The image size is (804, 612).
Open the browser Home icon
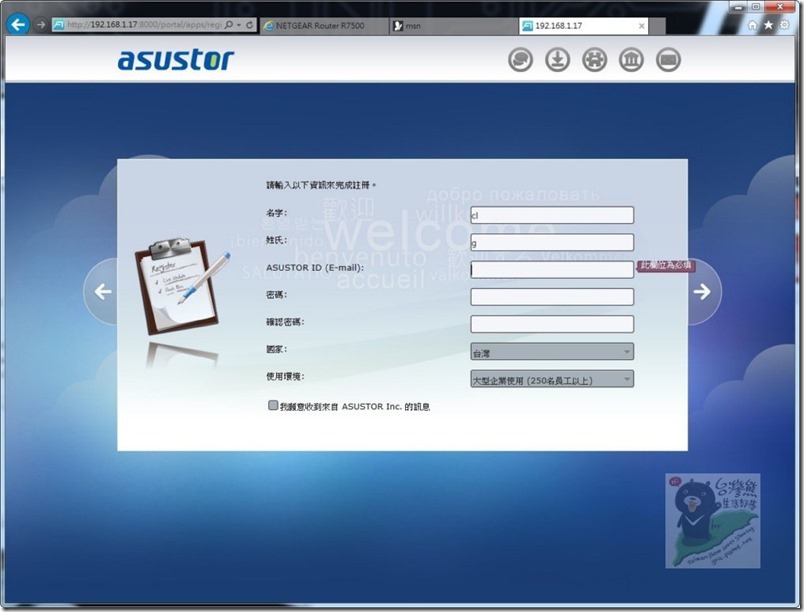pos(752,25)
